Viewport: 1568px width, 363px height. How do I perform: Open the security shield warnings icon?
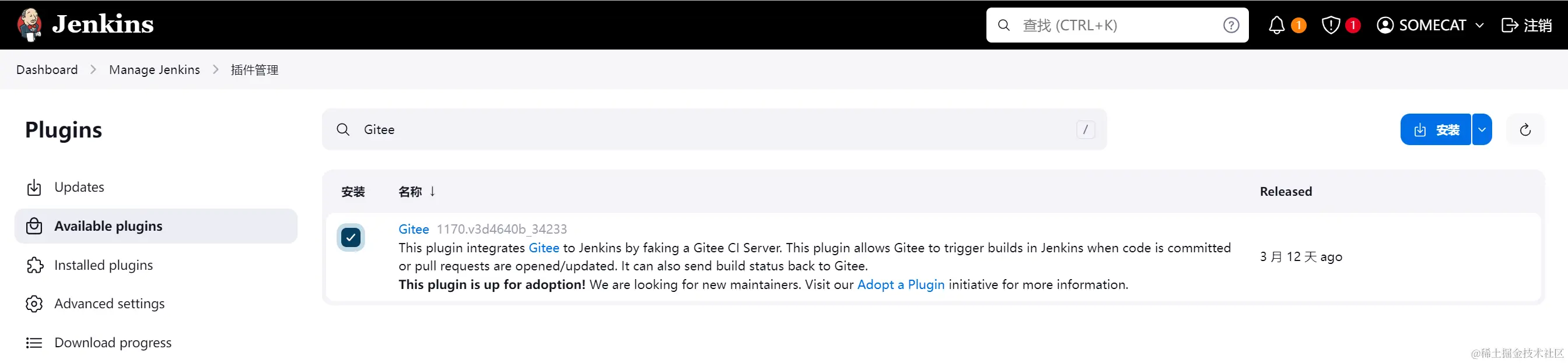tap(1331, 25)
